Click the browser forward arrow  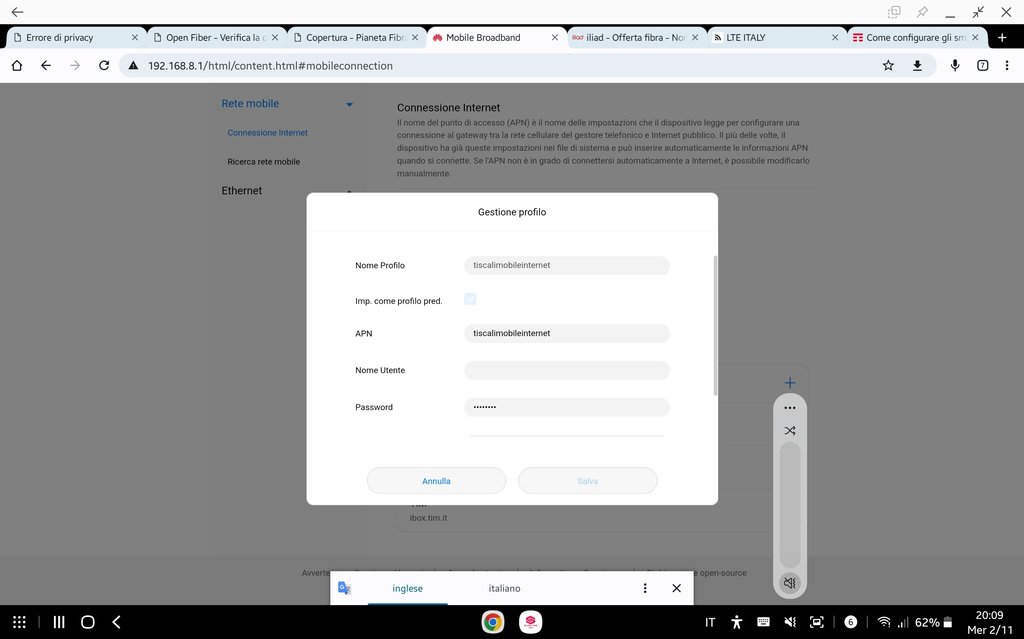[75, 65]
